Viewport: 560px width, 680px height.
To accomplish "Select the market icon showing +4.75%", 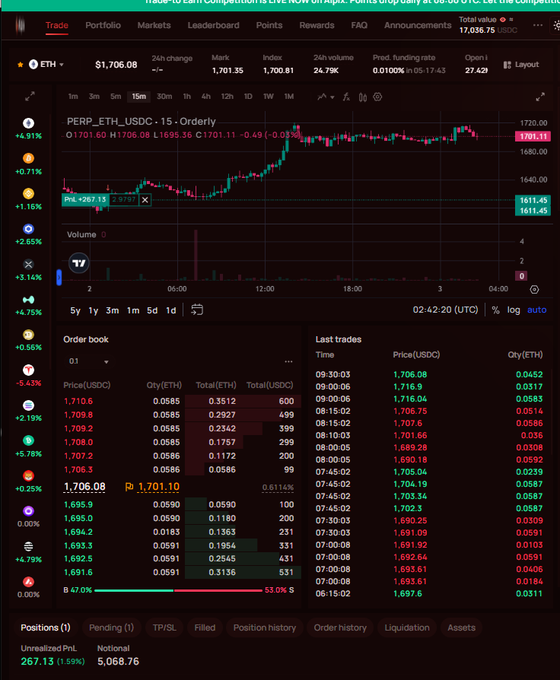I will (x=29, y=300).
